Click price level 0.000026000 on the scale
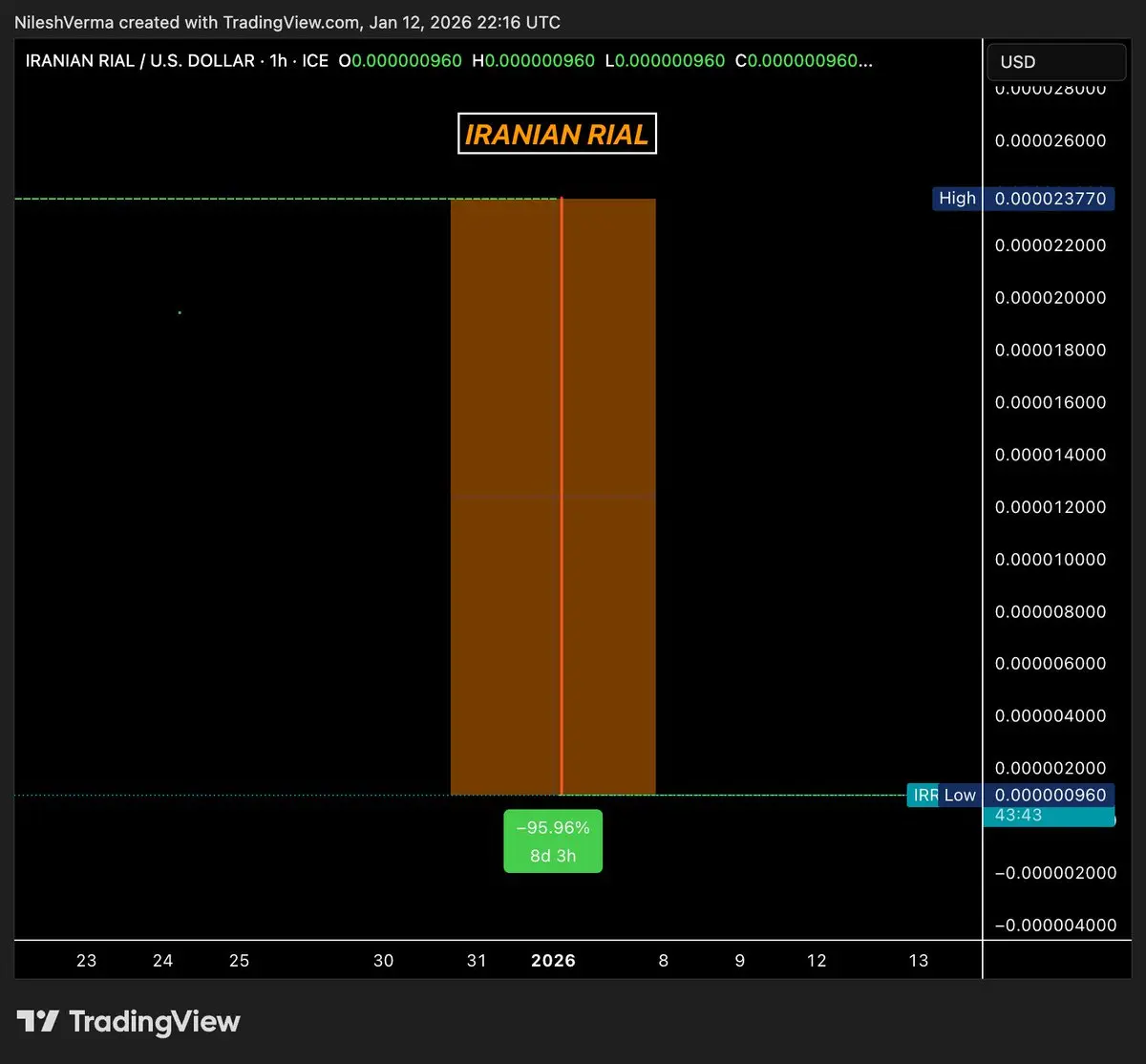 1050,140
